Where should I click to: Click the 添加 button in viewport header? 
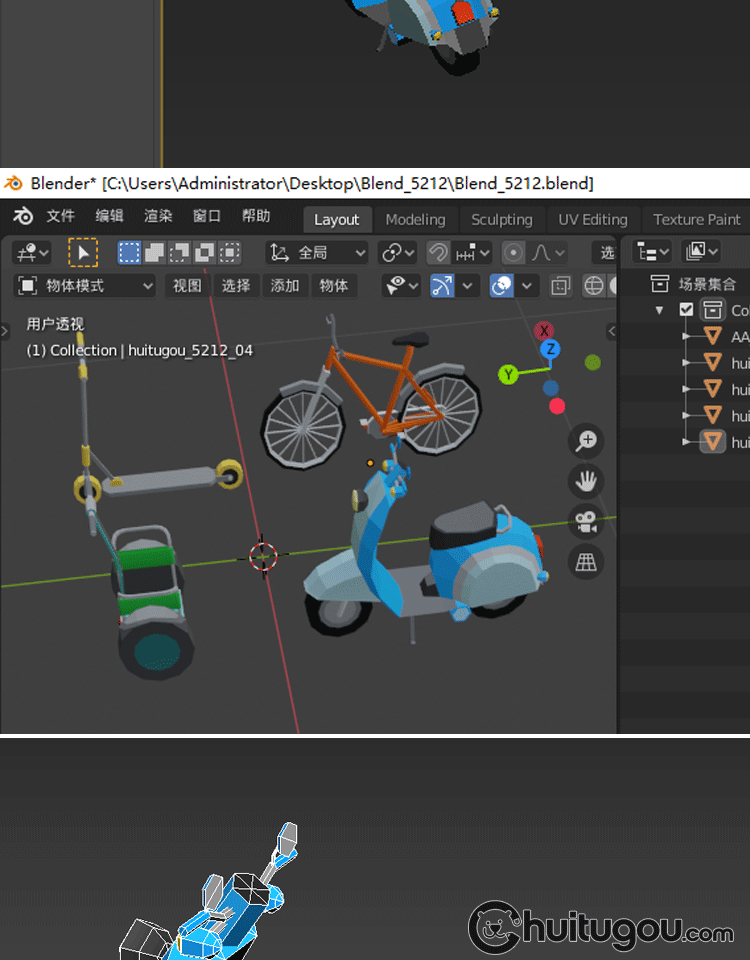click(x=285, y=286)
